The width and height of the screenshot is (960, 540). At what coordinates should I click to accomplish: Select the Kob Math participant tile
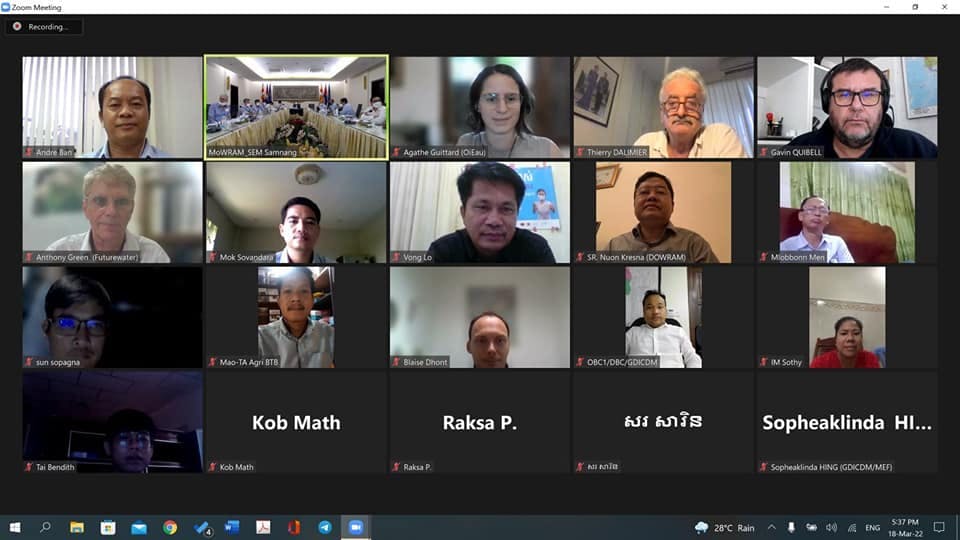(296, 422)
